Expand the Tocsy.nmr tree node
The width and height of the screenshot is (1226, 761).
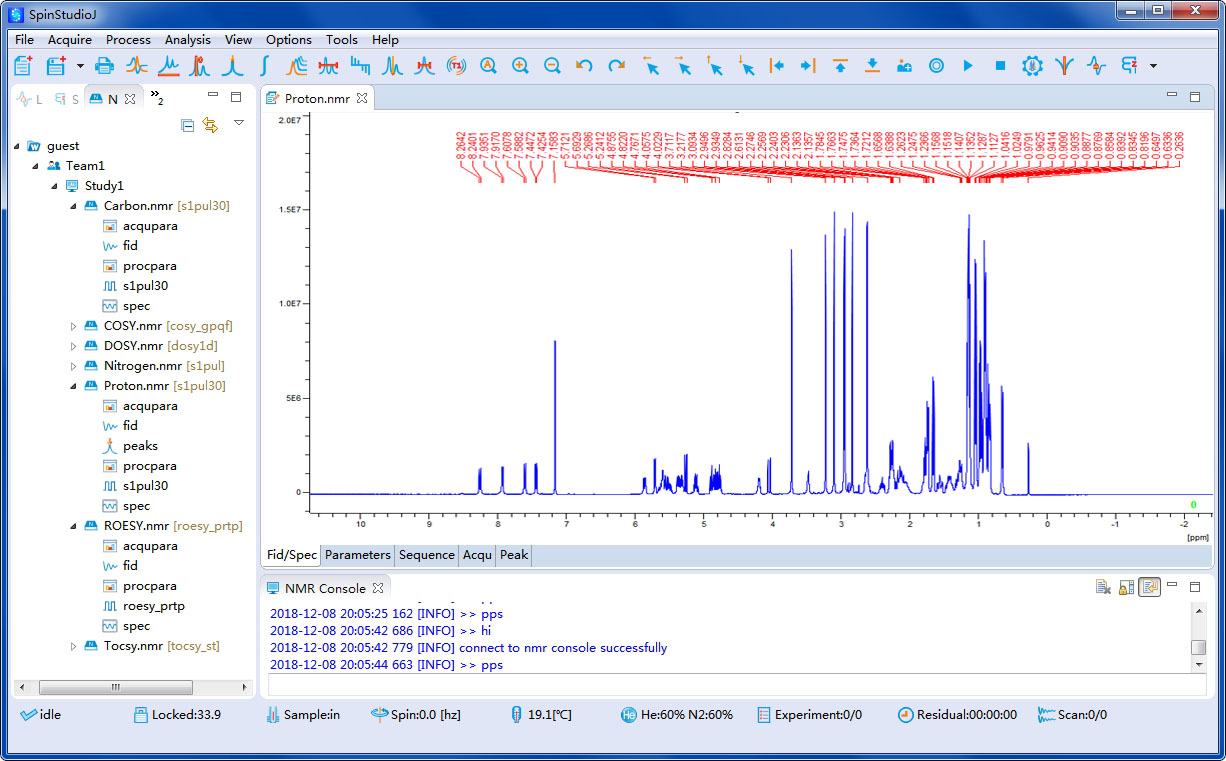tap(73, 646)
